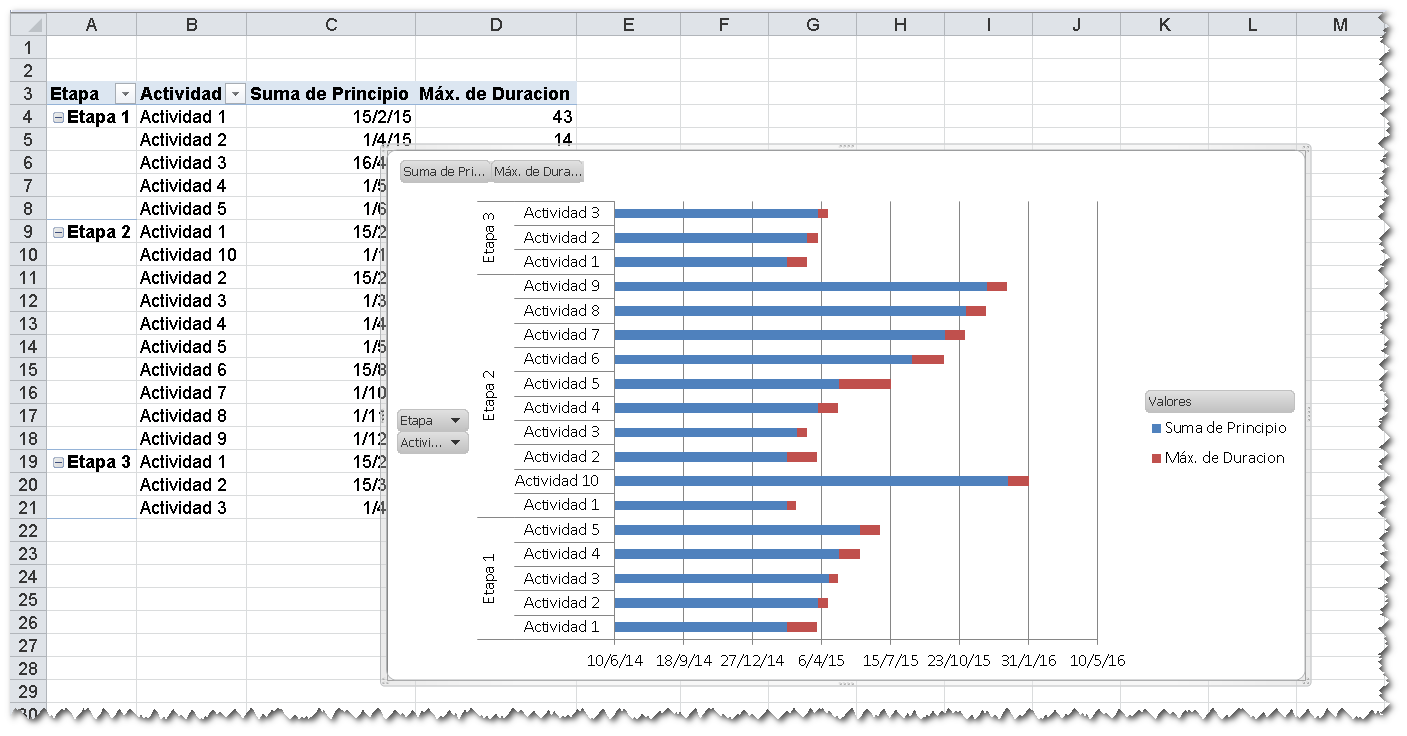This screenshot has height=736, width=1407.
Task: Open the Actividad filter dropdown in header
Action: click(x=235, y=94)
